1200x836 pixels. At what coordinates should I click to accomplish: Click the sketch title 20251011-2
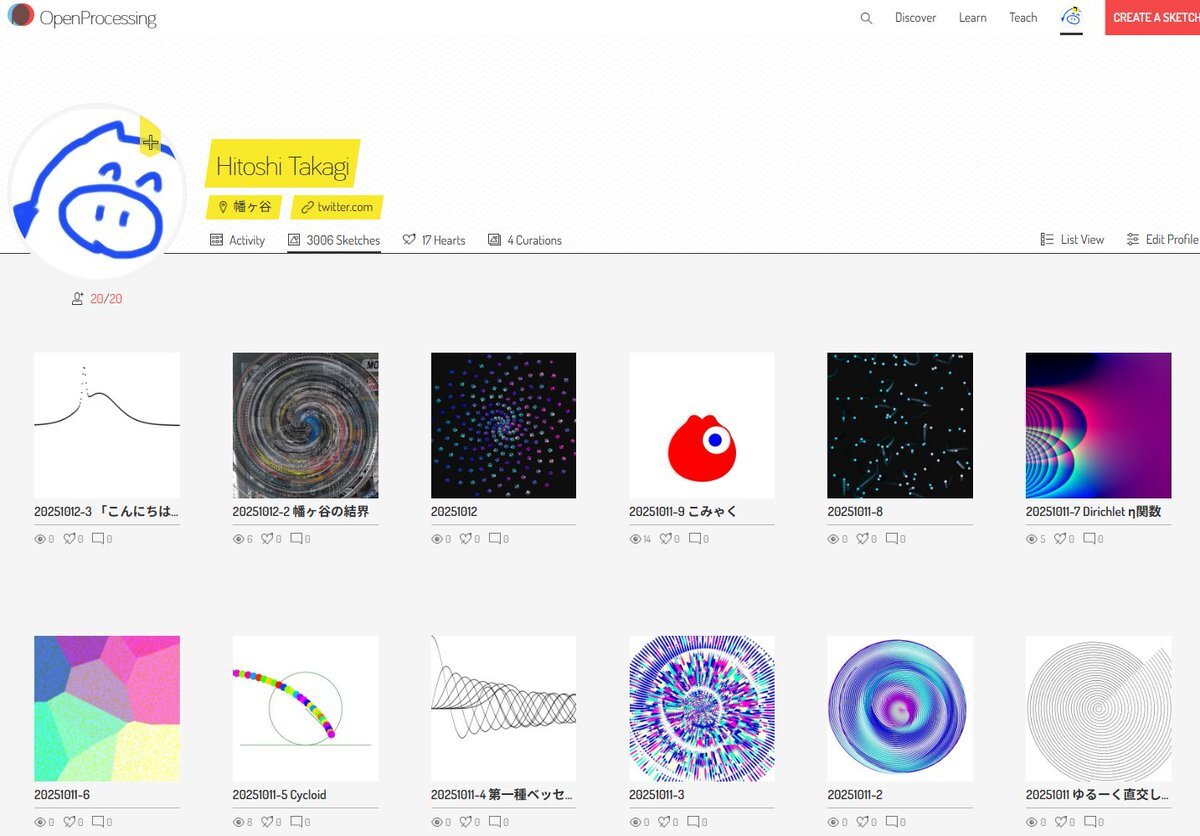click(855, 795)
